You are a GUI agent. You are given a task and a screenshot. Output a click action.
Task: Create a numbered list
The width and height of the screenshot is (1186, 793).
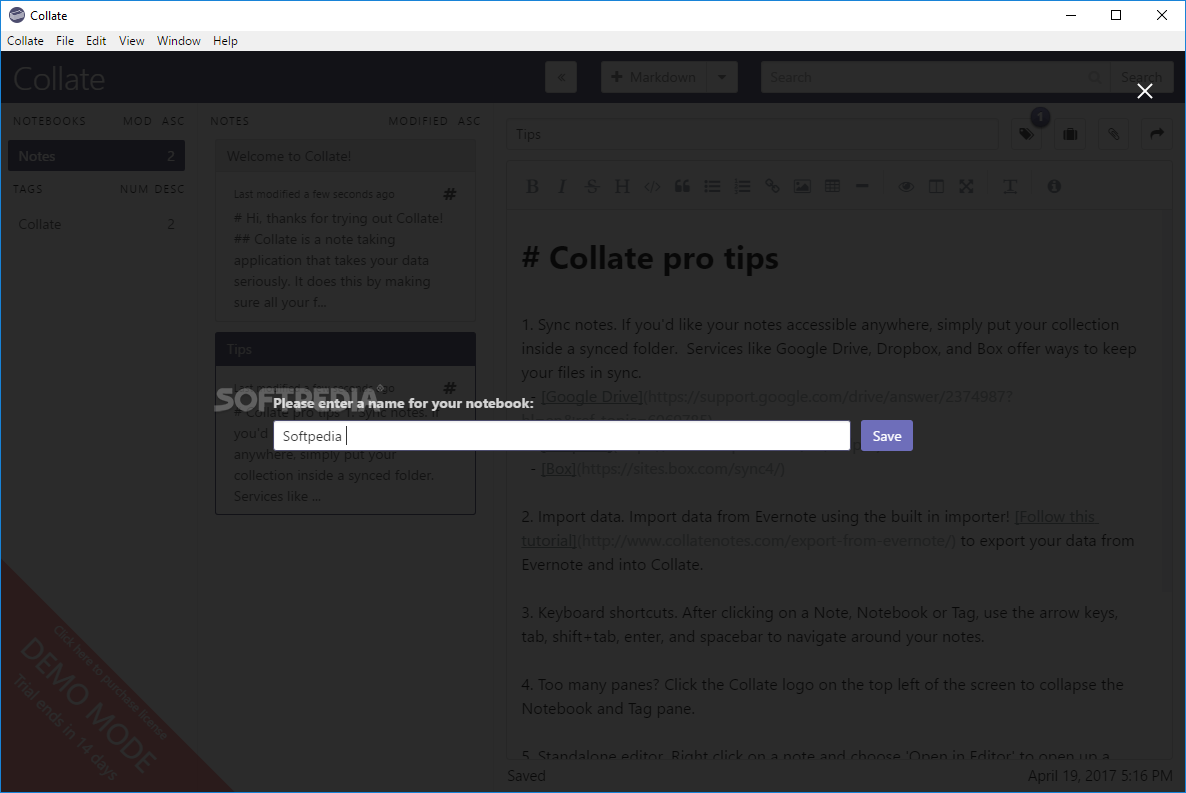point(742,186)
